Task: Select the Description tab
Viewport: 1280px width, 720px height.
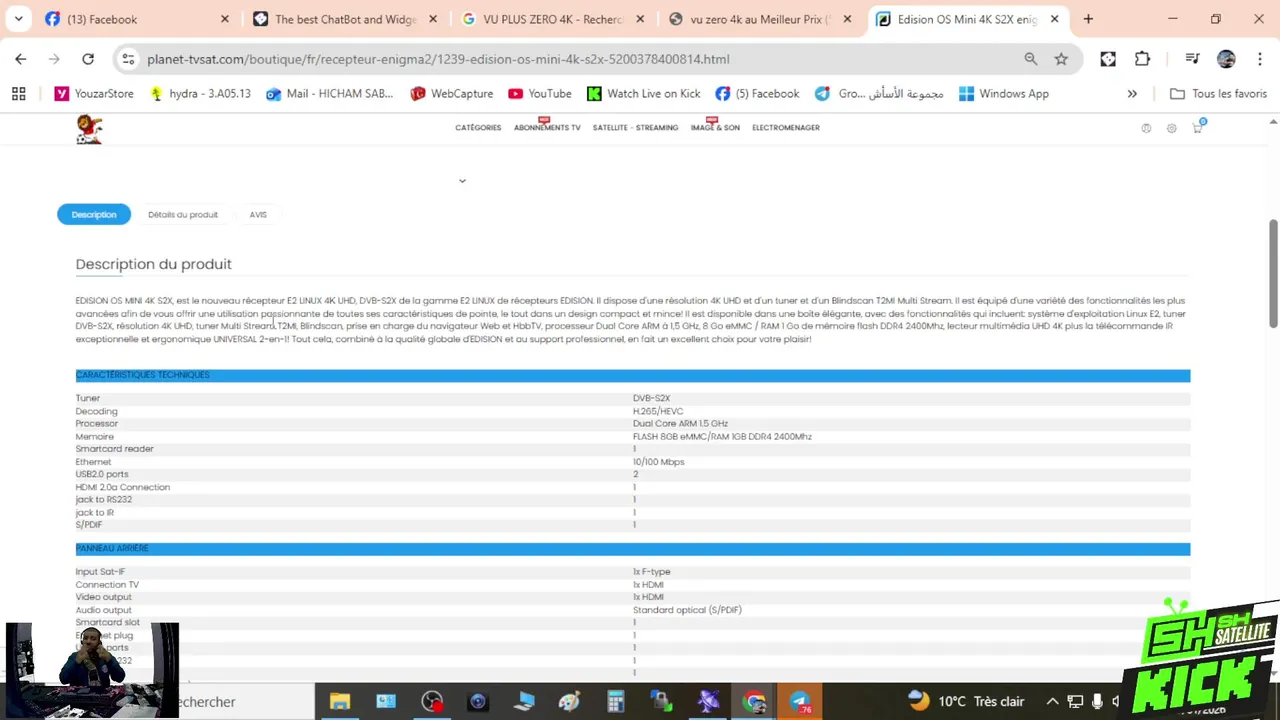Action: coord(94,214)
